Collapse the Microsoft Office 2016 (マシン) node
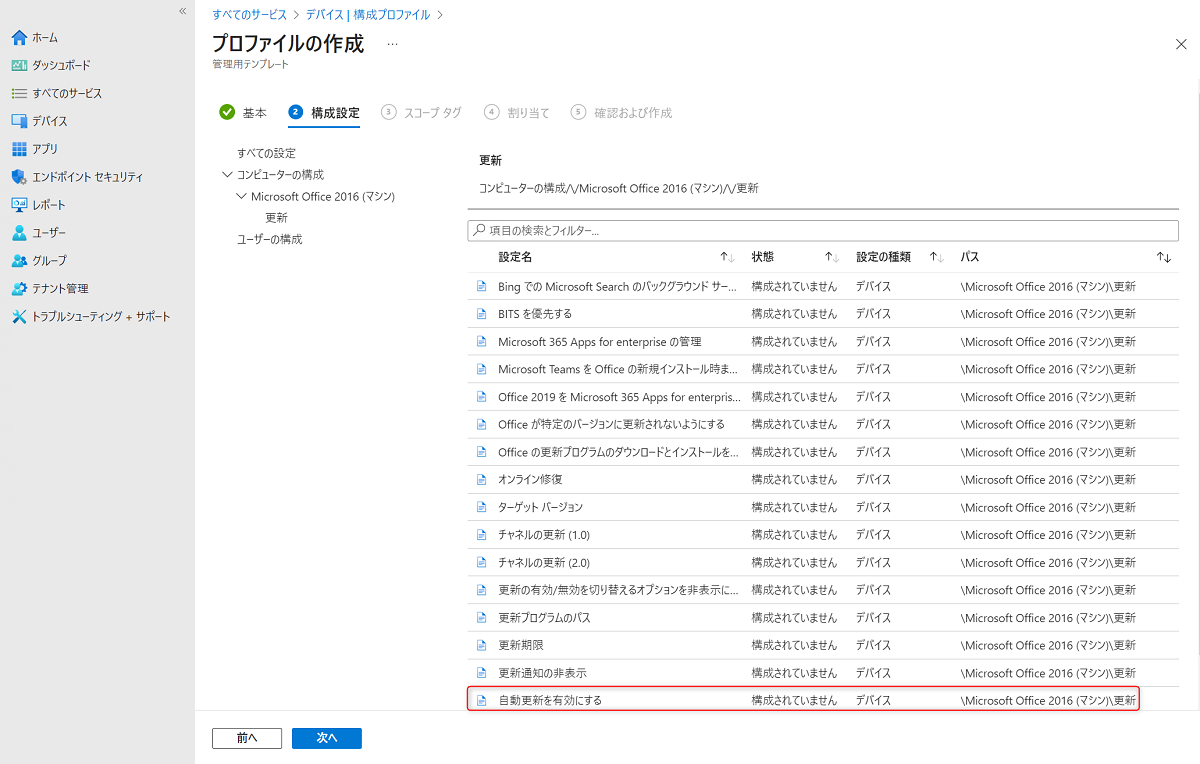The width and height of the screenshot is (1200, 764). click(x=241, y=197)
